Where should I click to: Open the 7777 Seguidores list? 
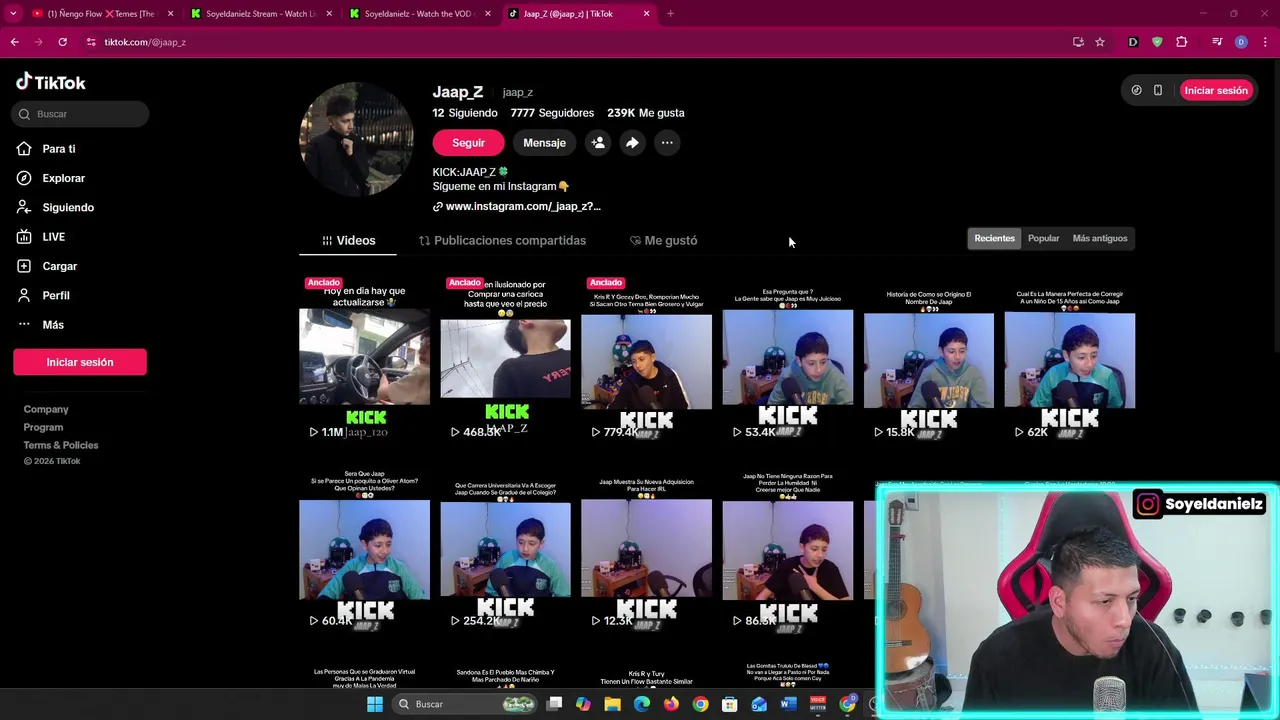point(552,113)
